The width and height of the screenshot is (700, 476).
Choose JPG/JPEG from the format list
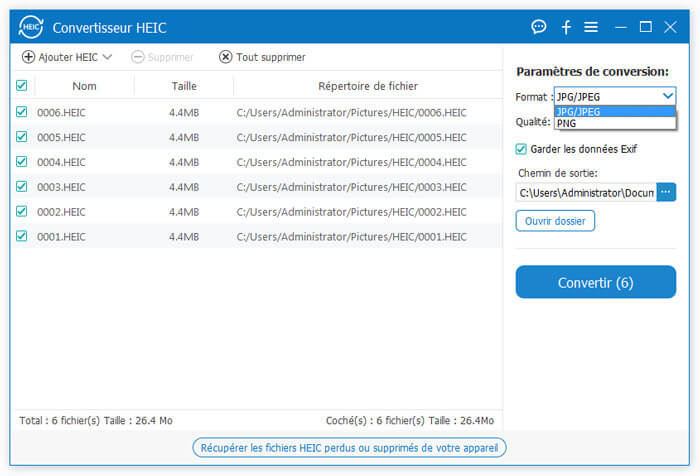pyautogui.click(x=579, y=112)
